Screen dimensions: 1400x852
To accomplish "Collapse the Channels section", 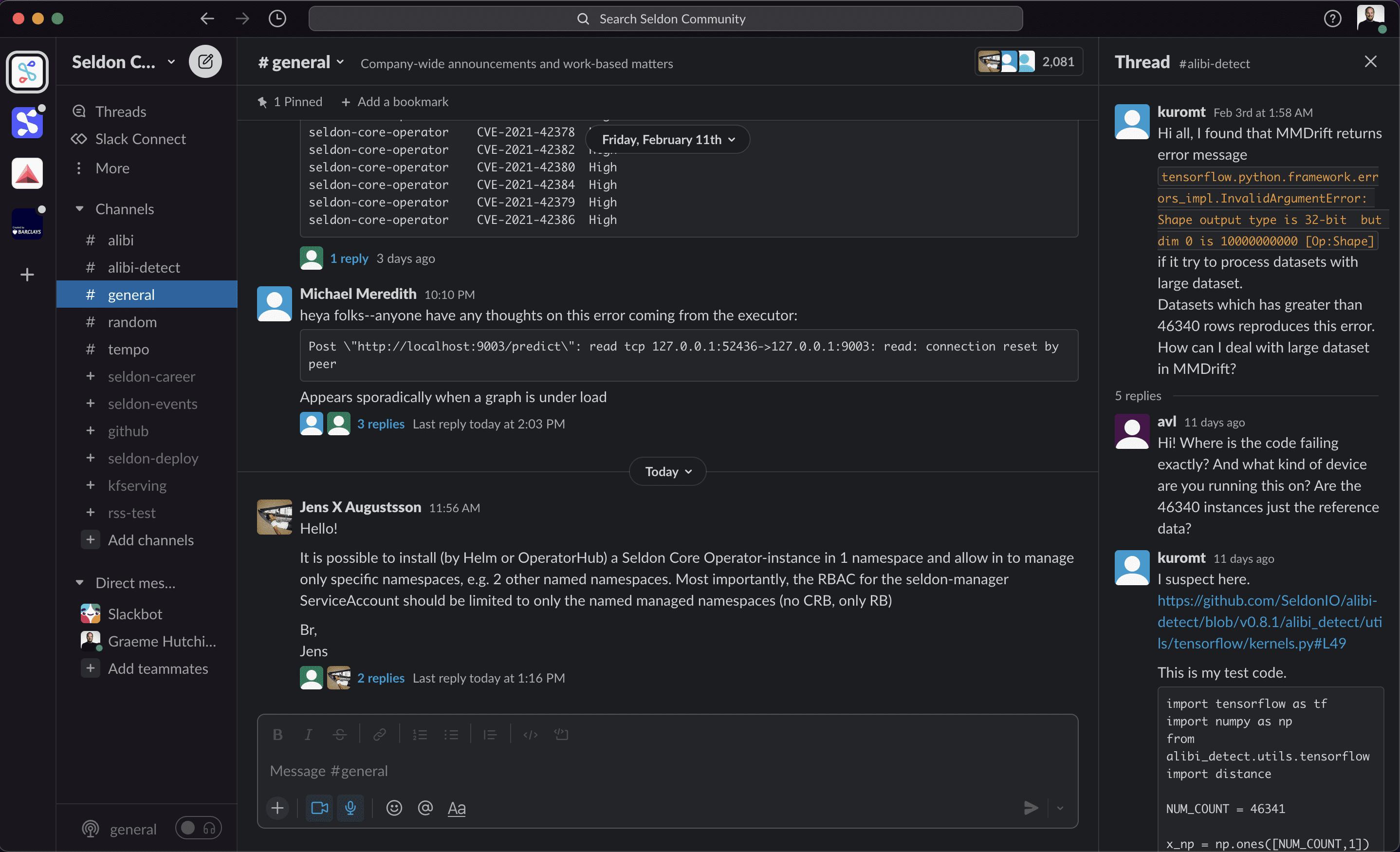I will click(x=79, y=208).
